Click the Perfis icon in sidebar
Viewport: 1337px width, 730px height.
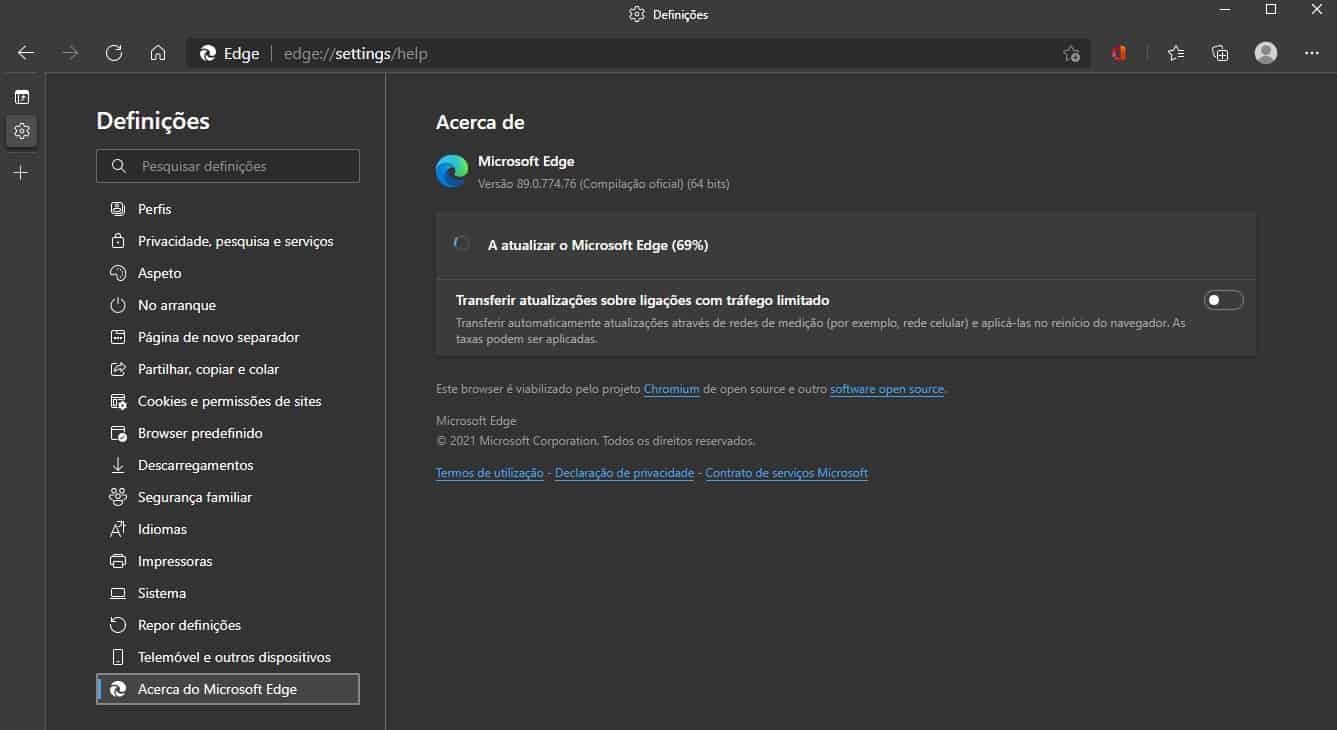tap(118, 209)
